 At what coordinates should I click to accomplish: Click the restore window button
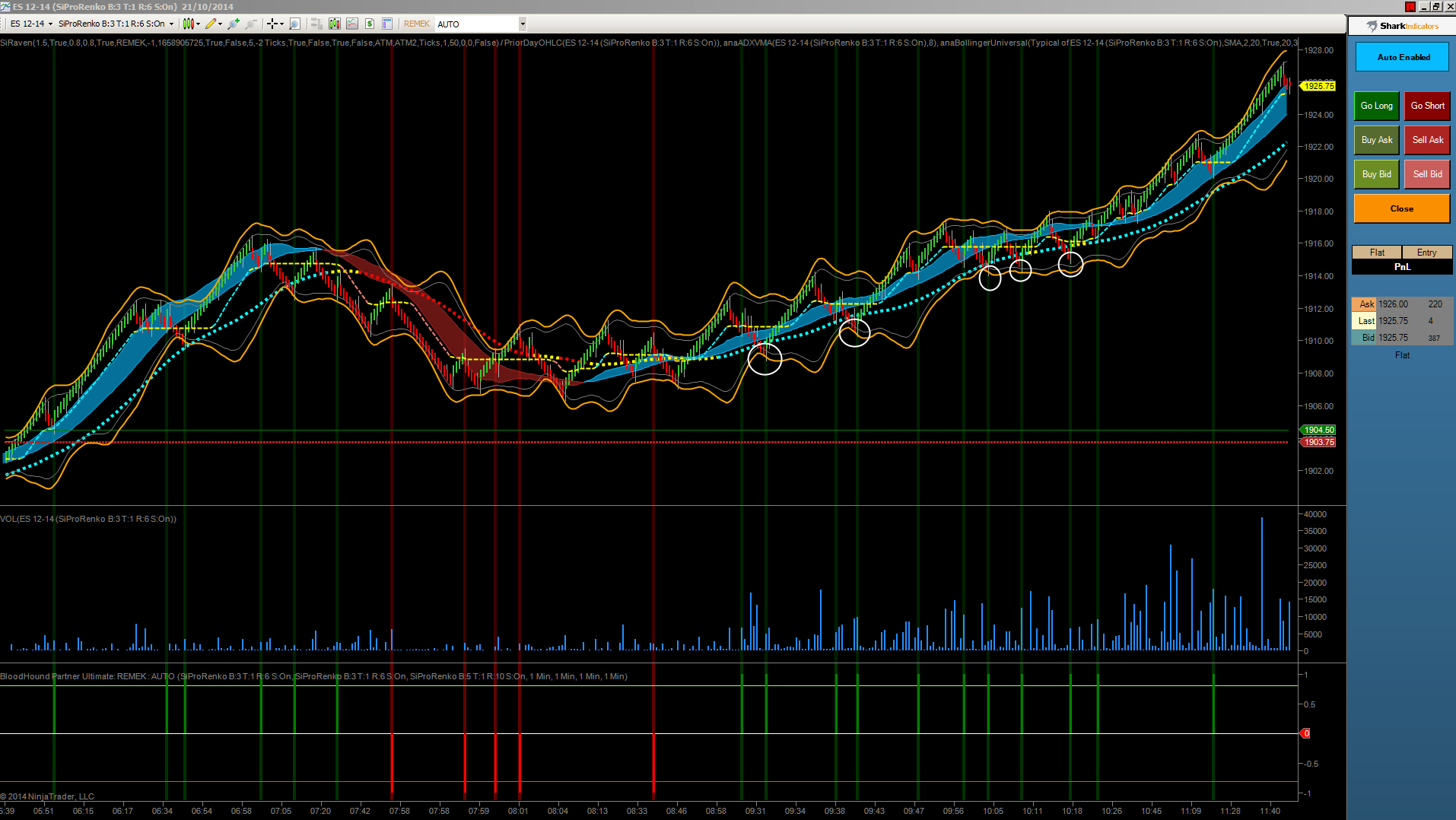tap(1435, 7)
